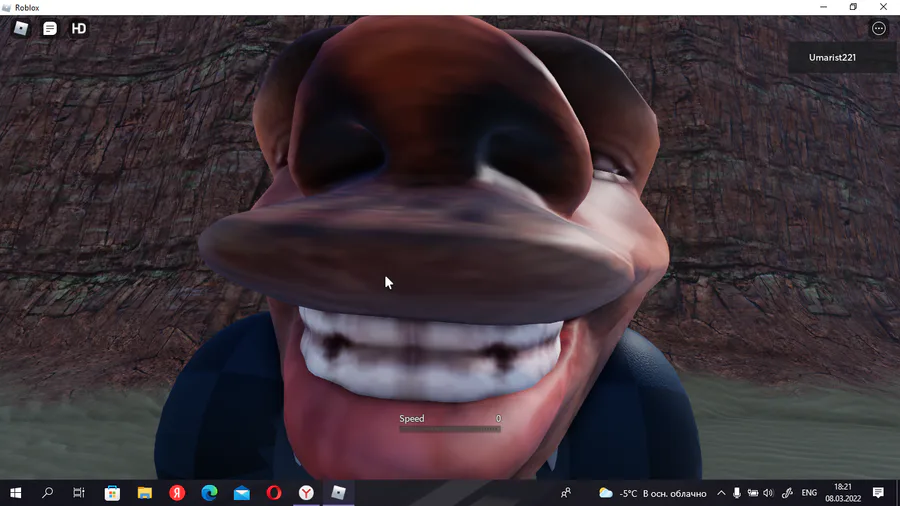Open File Explorer from taskbar
Viewport: 900px width, 506px height.
coord(144,493)
